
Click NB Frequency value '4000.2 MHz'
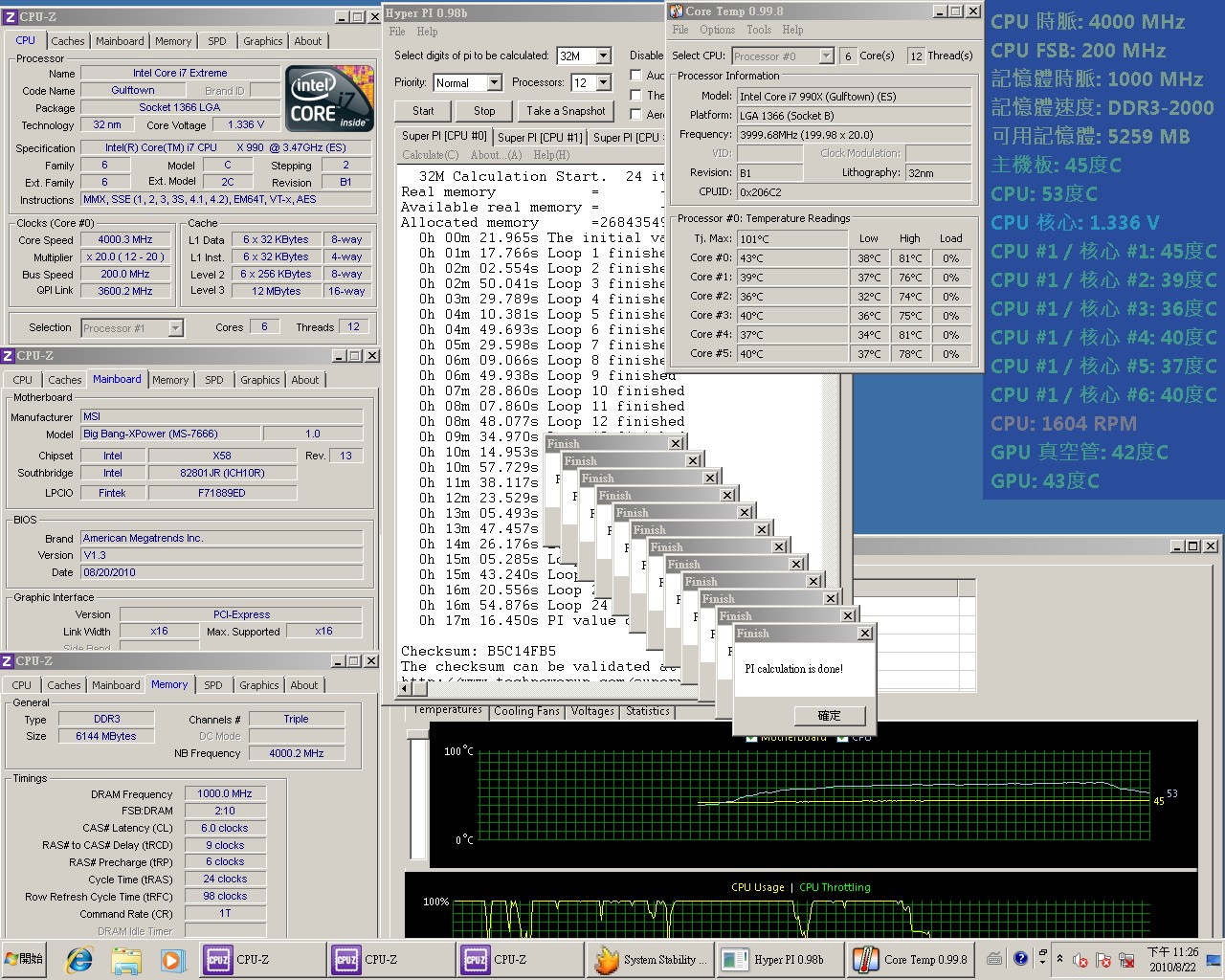tap(297, 753)
